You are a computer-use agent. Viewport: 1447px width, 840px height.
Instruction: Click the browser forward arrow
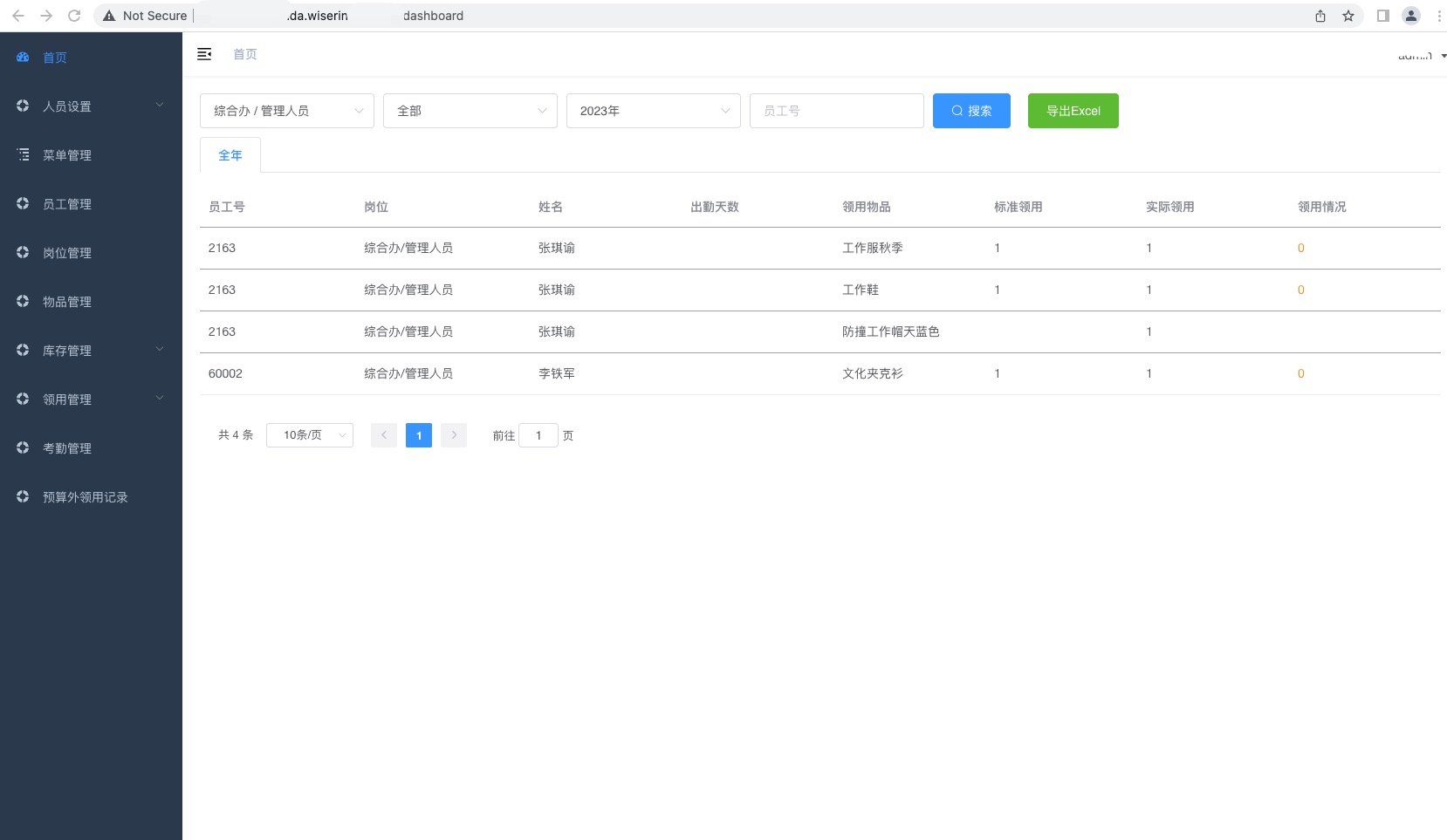click(x=46, y=16)
